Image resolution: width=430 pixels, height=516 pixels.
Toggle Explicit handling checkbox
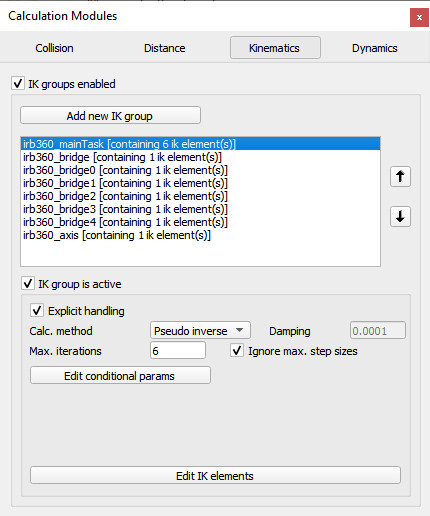[x=37, y=310]
